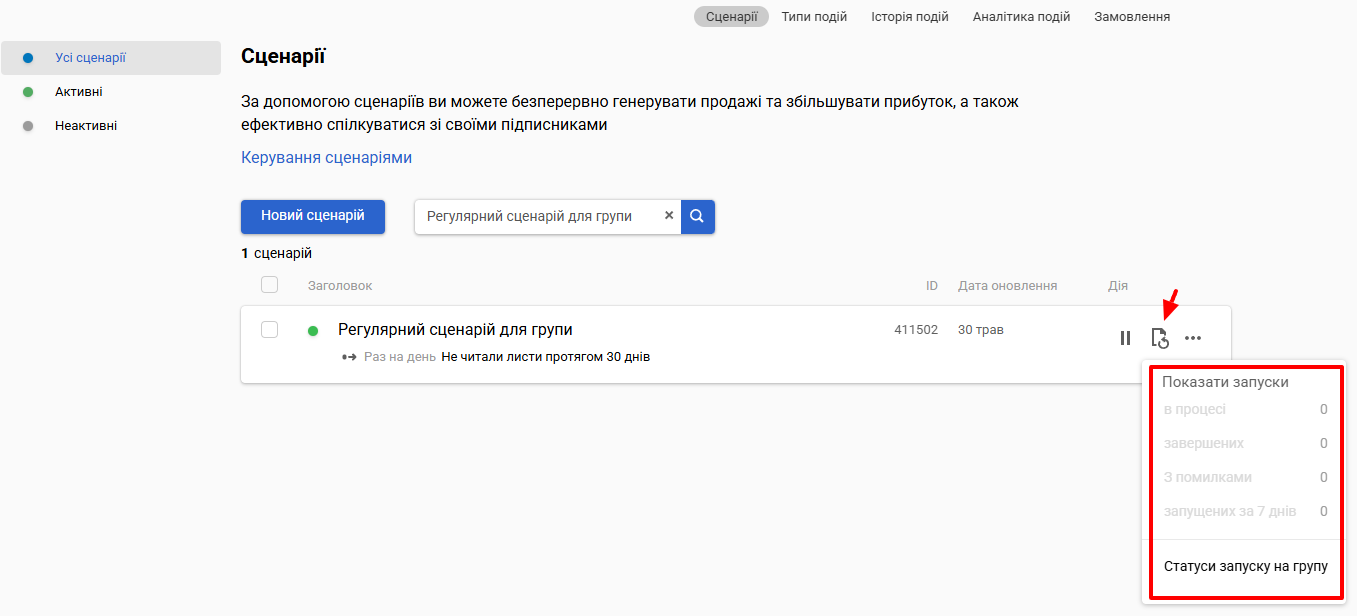Select the blue dot beside Усі сценарії

coord(28,58)
